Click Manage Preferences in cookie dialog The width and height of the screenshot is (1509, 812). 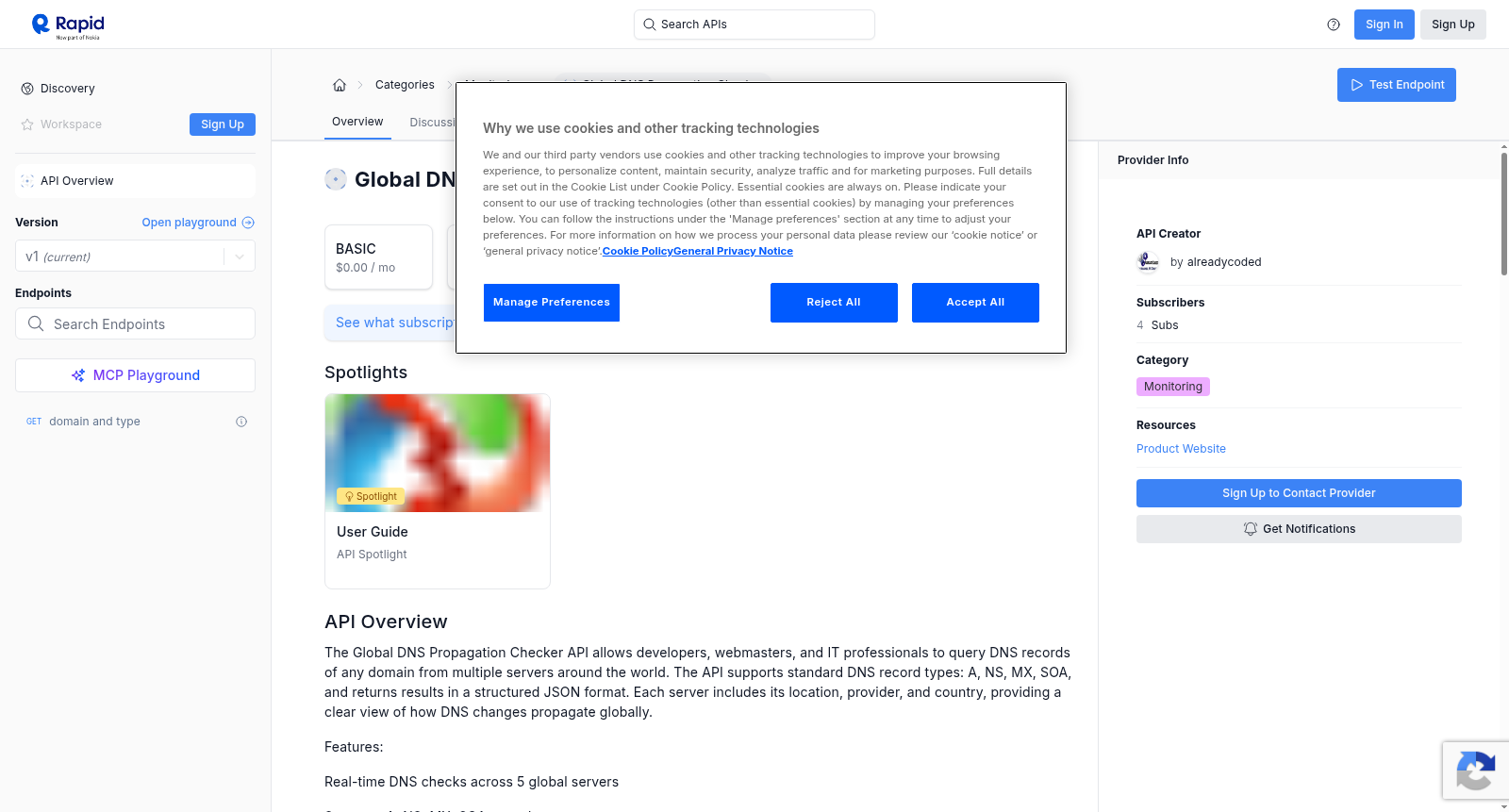(552, 303)
